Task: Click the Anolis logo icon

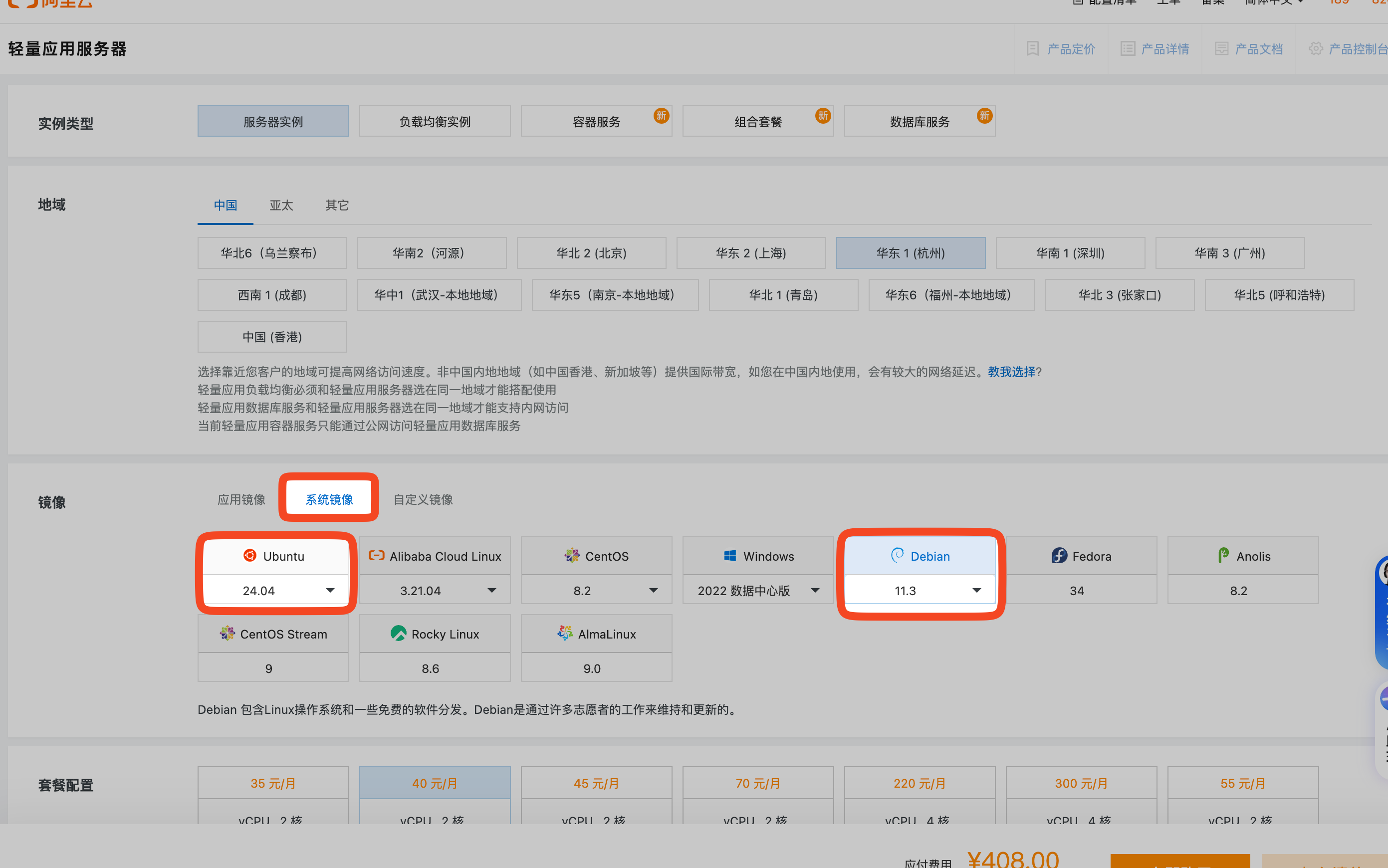Action: (1223, 555)
